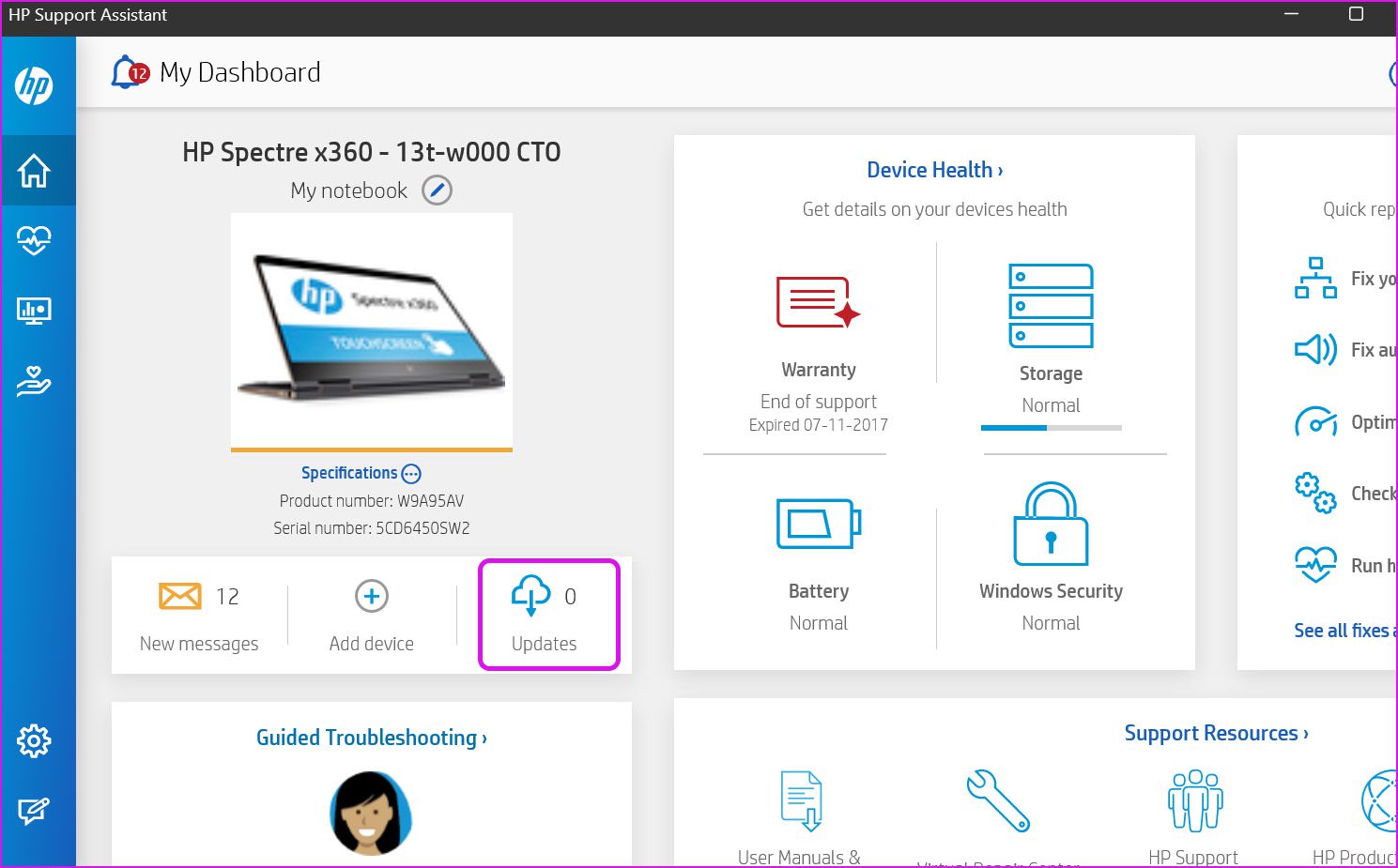Viewport: 1398px width, 868px height.
Task: Select the diagnostics monitor icon in sidebar
Action: tap(35, 311)
